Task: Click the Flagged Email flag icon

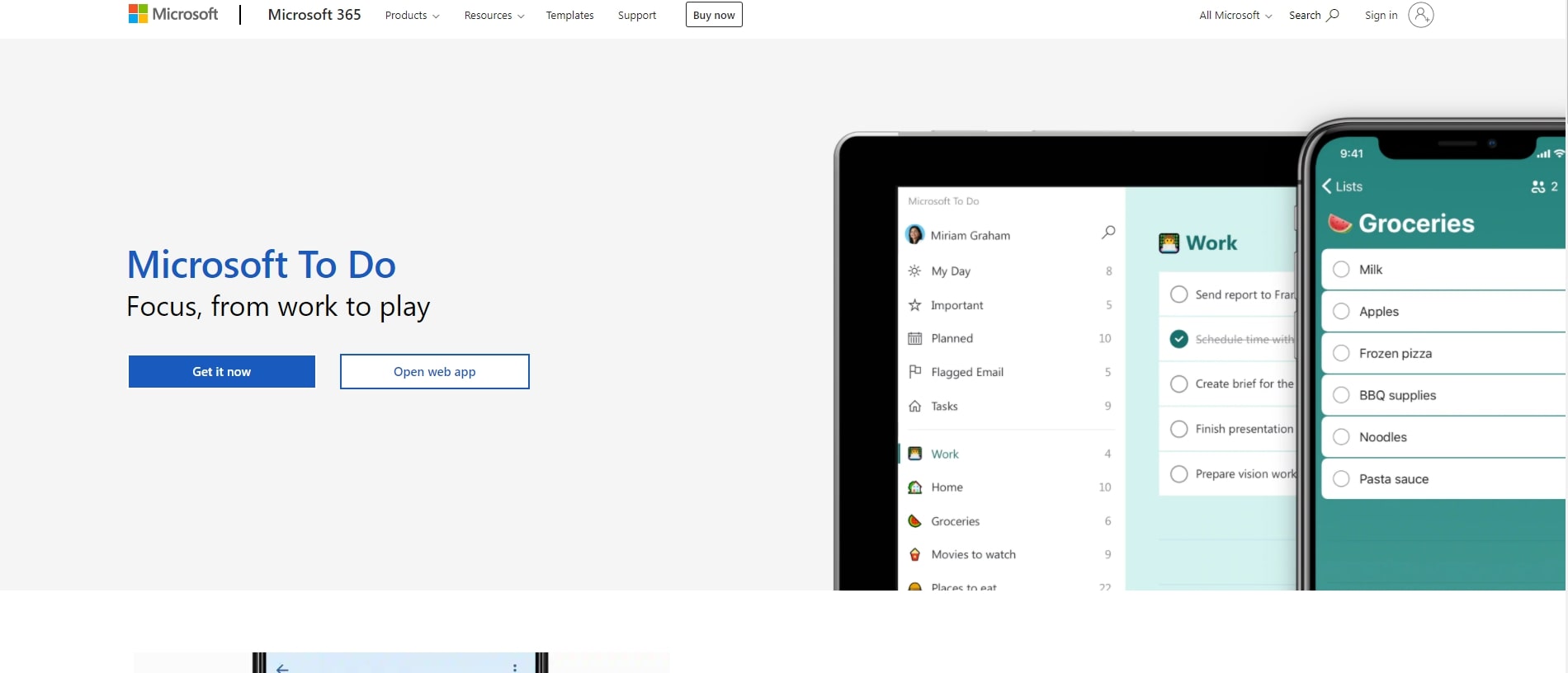Action: point(914,372)
